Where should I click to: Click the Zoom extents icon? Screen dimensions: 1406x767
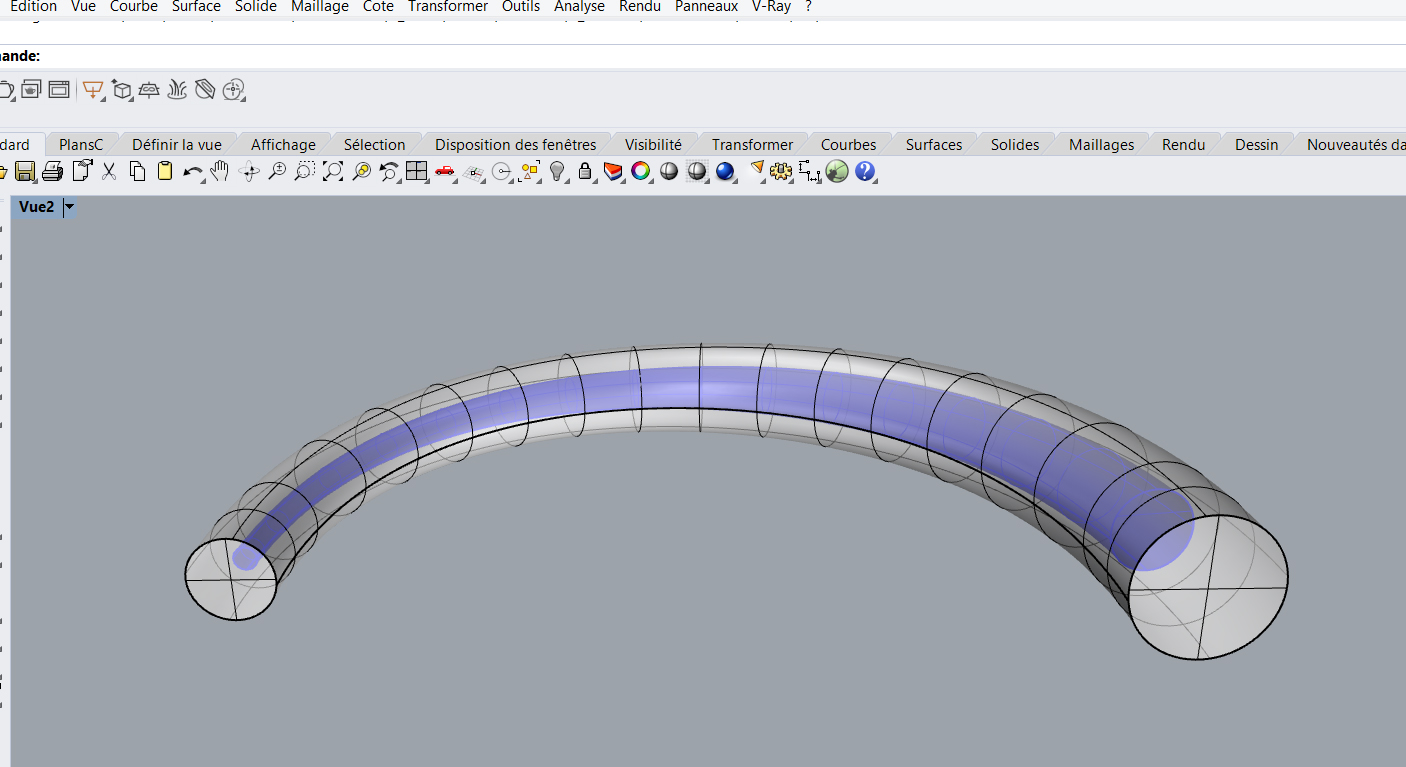pos(333,172)
